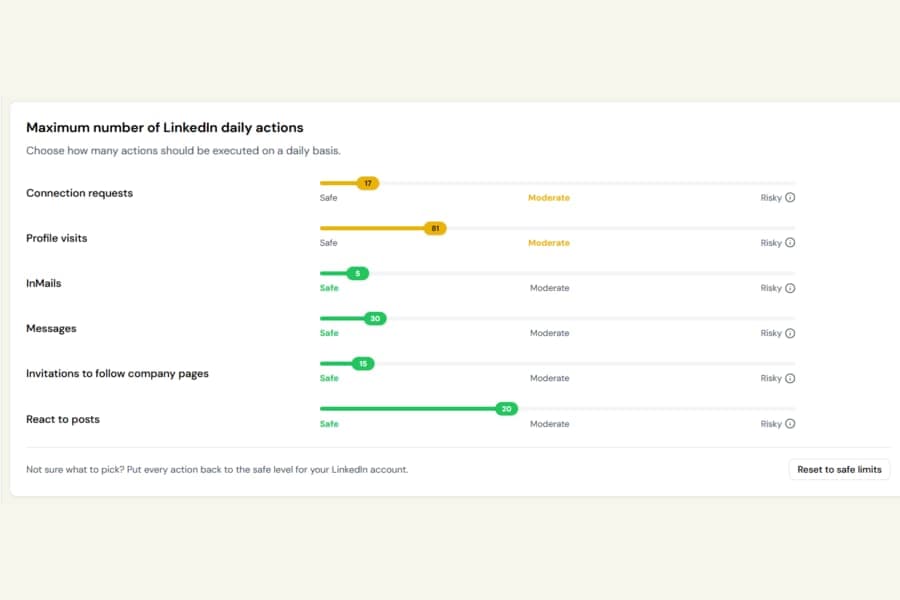Click the InMails row label
The image size is (900, 600).
point(43,283)
